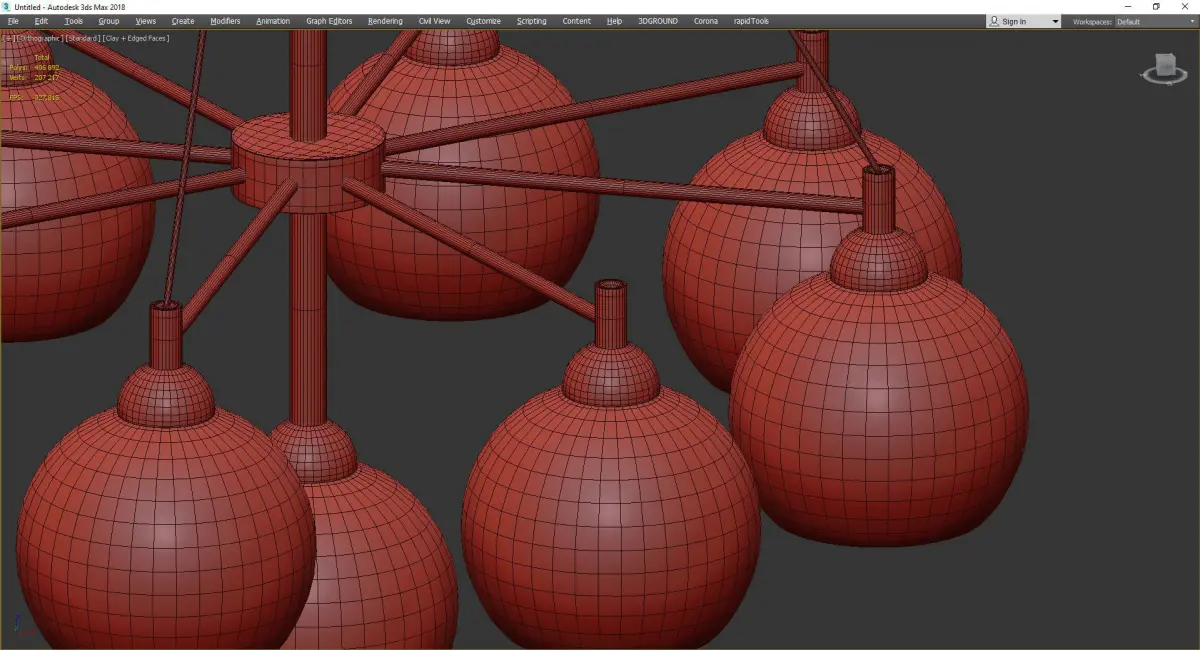Open the Rendering menu
The width and height of the screenshot is (1200, 650).
coord(385,21)
